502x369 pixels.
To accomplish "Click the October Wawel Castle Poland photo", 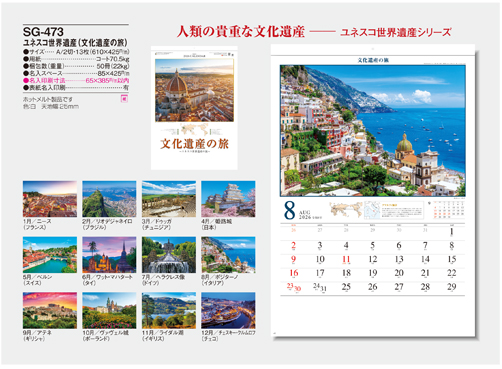I will click(109, 310).
